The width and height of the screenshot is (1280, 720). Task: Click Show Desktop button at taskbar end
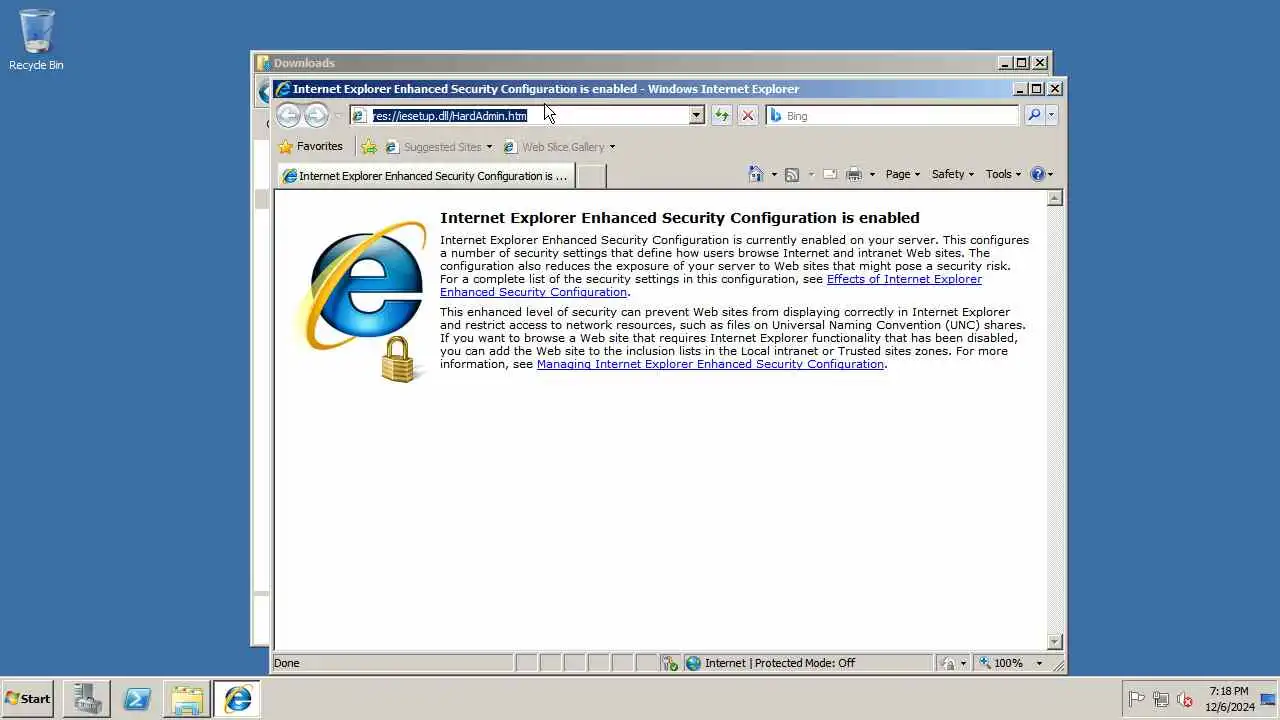pos(1269,699)
